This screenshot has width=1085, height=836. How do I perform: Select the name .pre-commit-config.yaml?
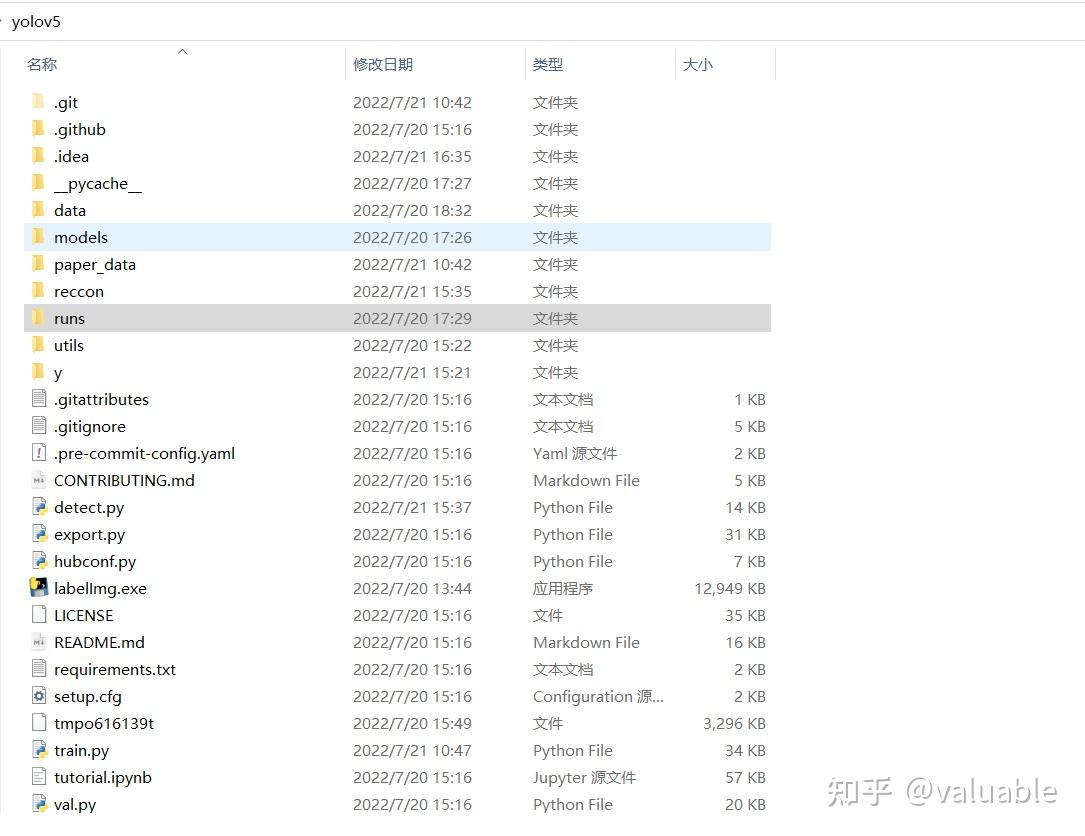click(x=145, y=453)
